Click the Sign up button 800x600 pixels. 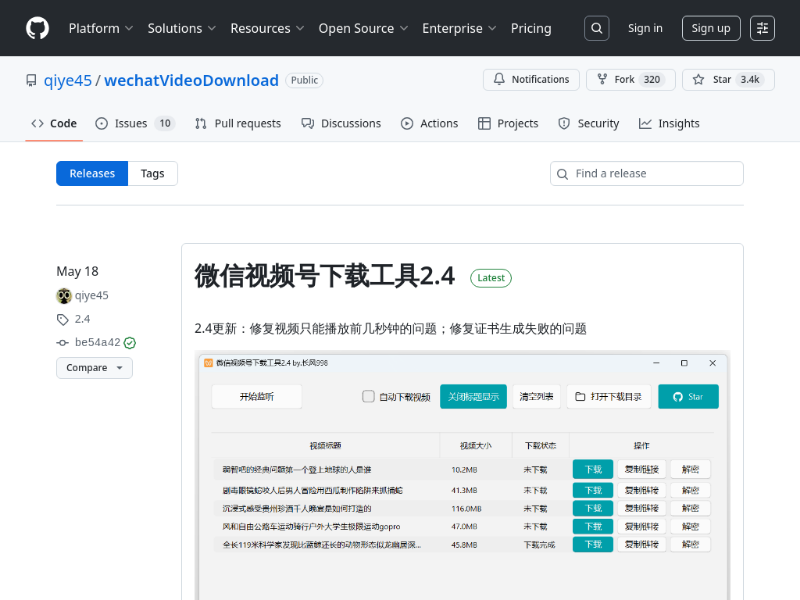point(711,28)
